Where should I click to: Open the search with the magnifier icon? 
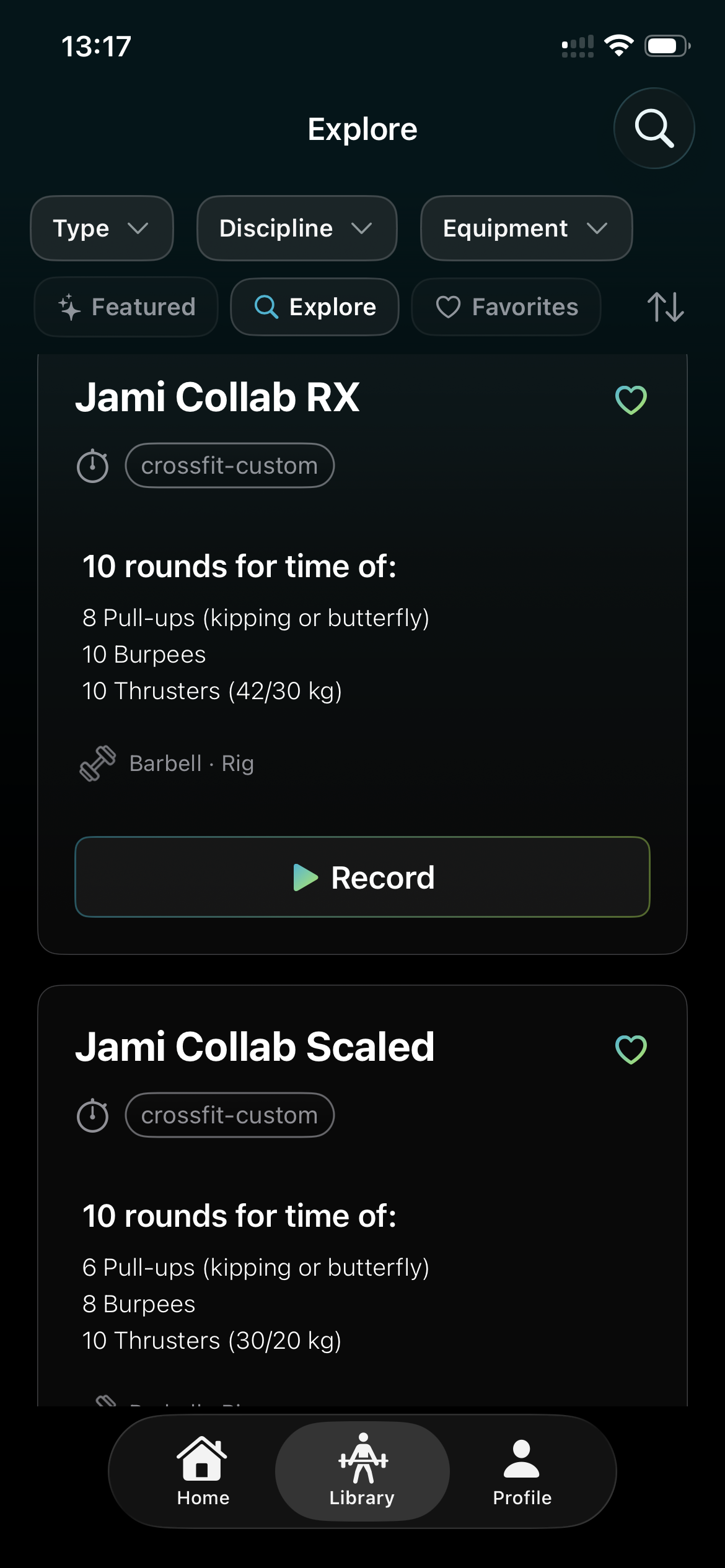[x=654, y=128]
